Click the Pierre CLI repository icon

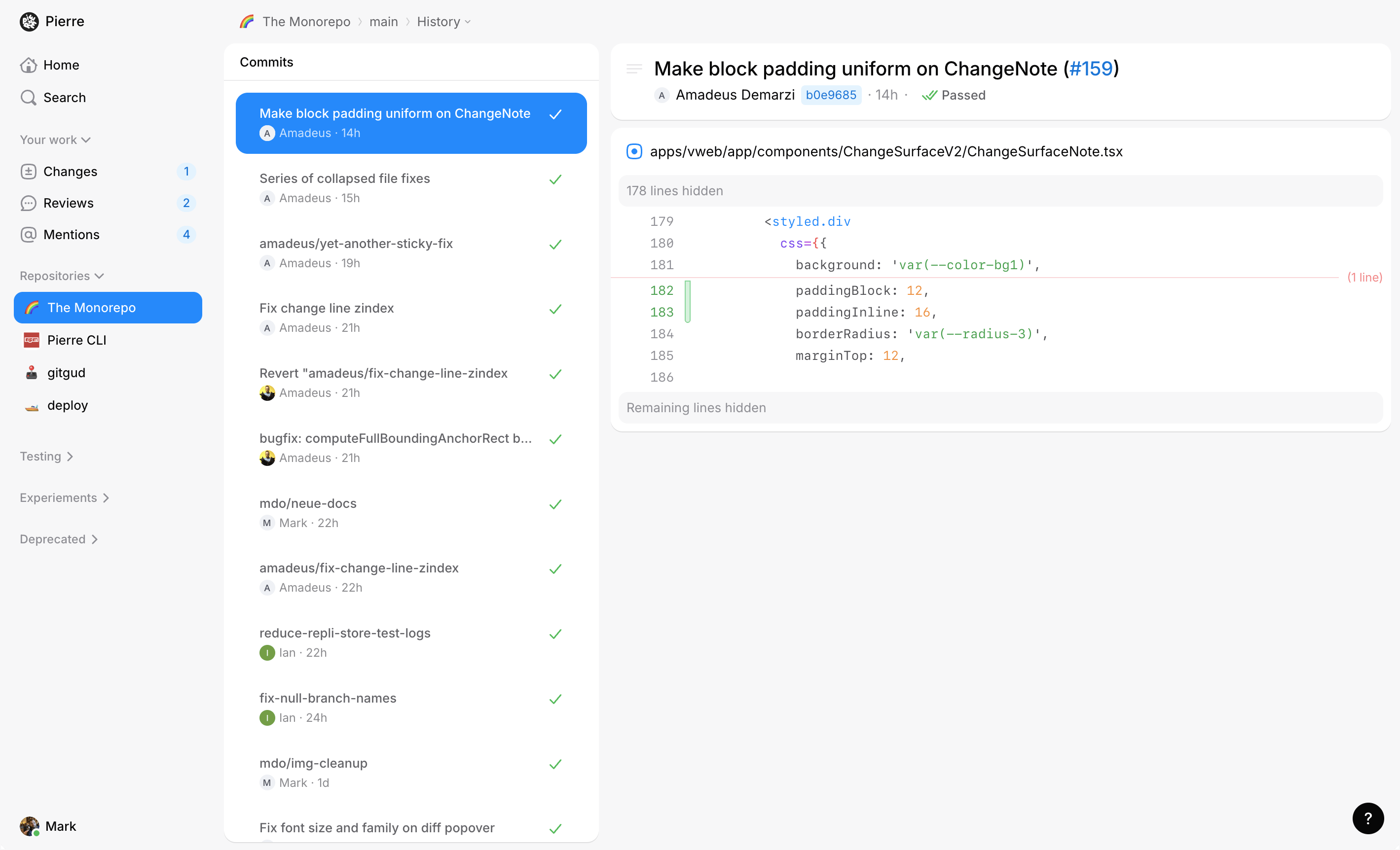click(x=32, y=340)
